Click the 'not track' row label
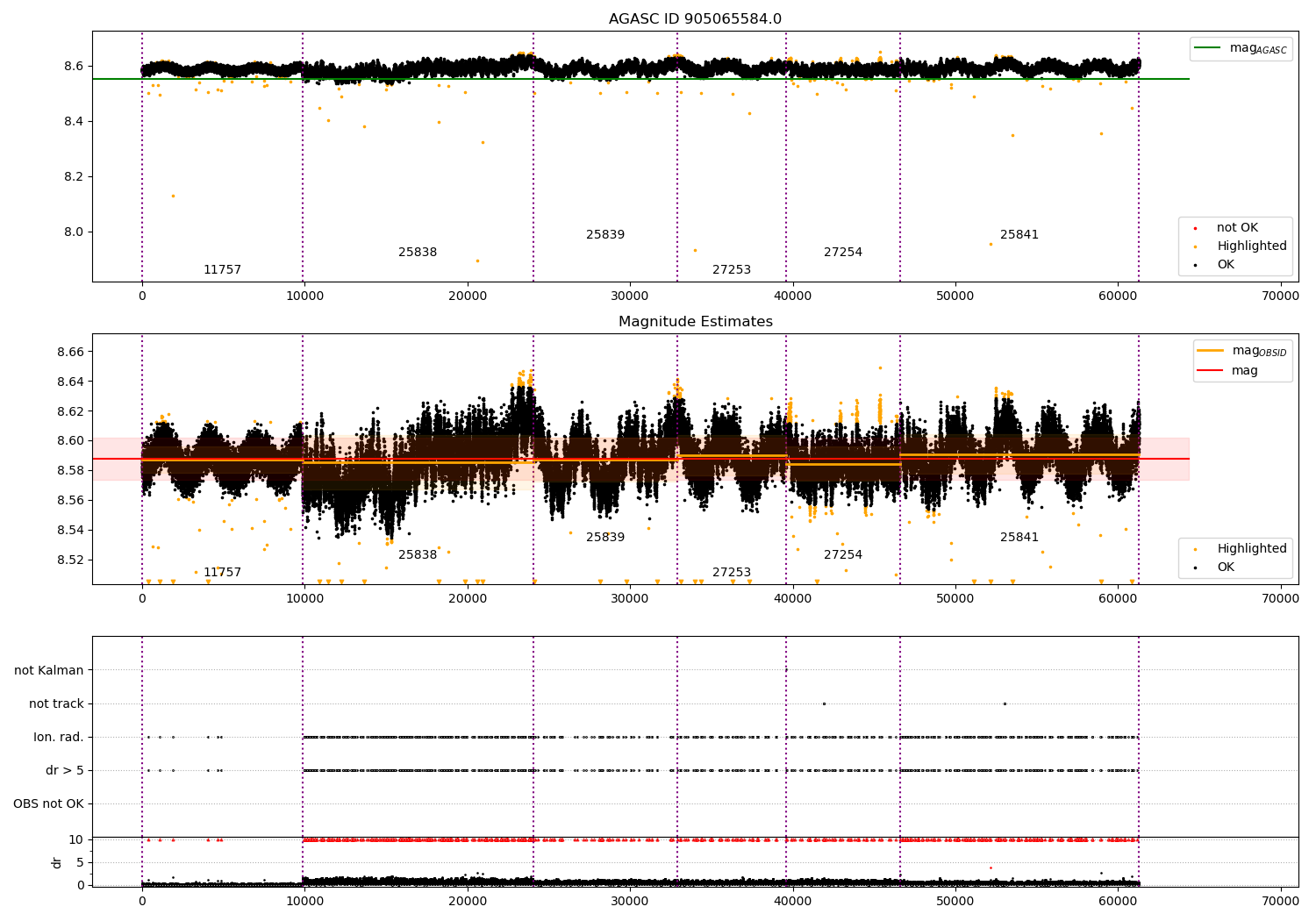Screen dimensions: 1316x921 pos(56,704)
